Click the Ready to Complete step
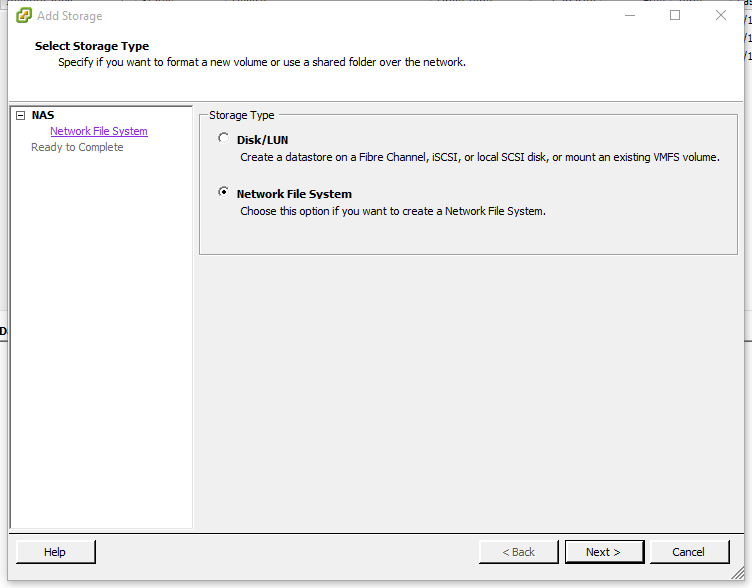 [x=77, y=147]
